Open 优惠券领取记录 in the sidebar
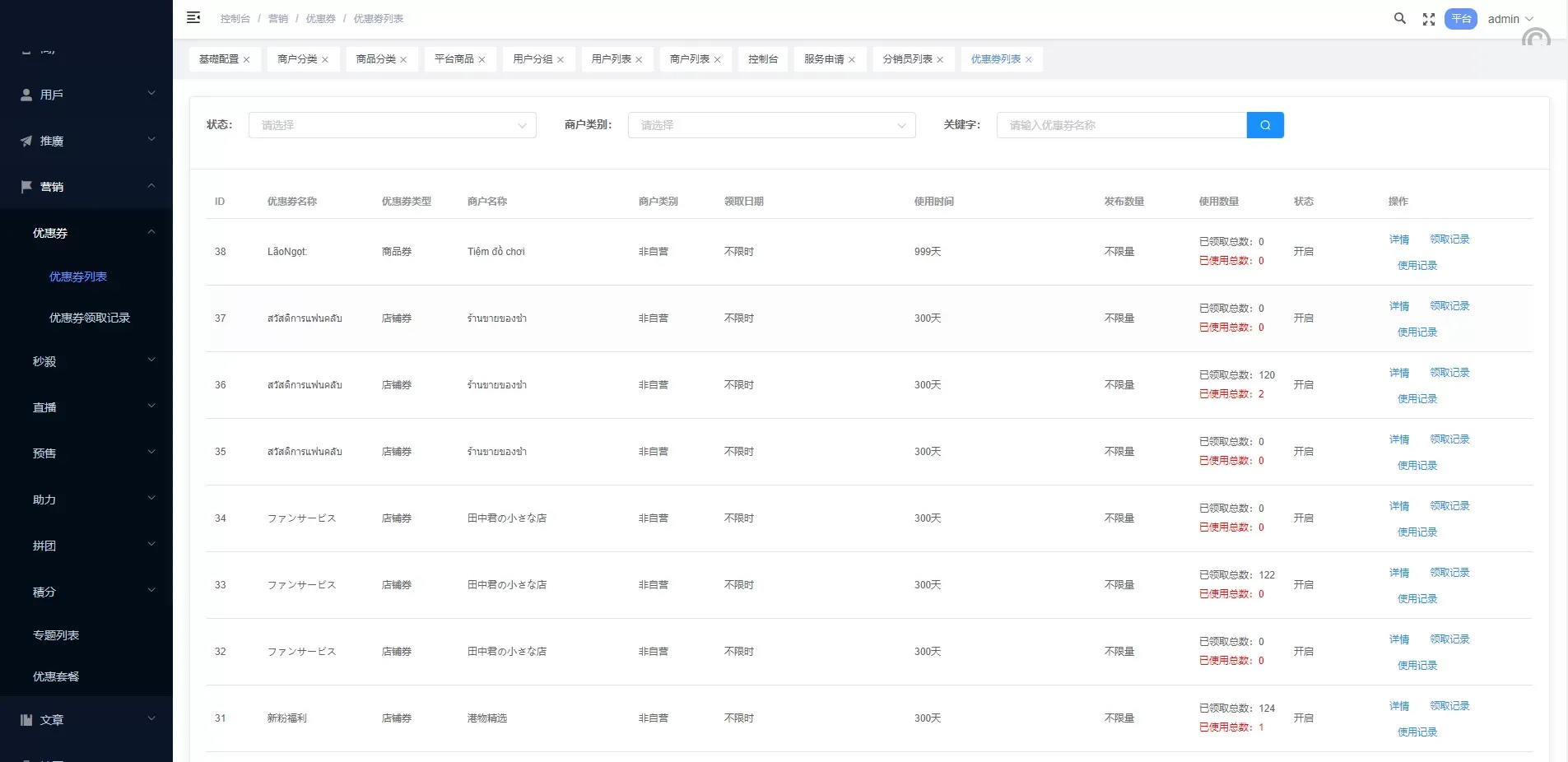 click(x=90, y=318)
